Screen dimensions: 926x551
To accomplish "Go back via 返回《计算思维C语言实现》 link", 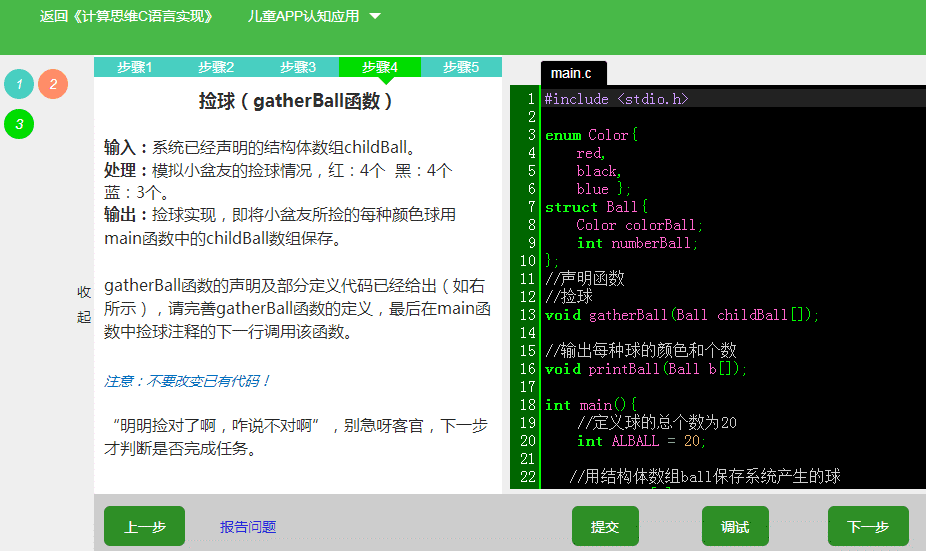I will (126, 17).
